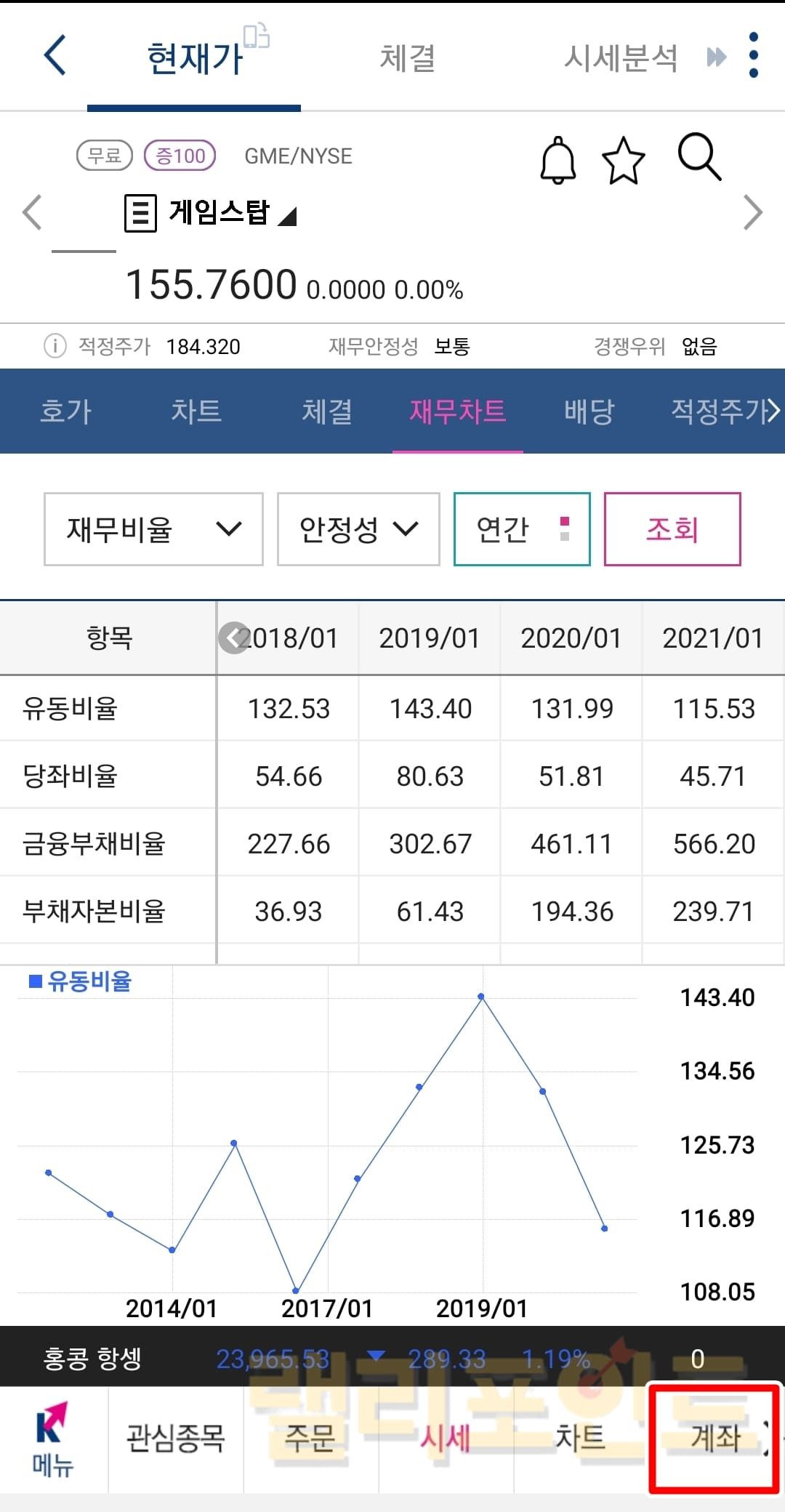
Task: Add GameStop to favorites with star icon
Action: point(624,160)
